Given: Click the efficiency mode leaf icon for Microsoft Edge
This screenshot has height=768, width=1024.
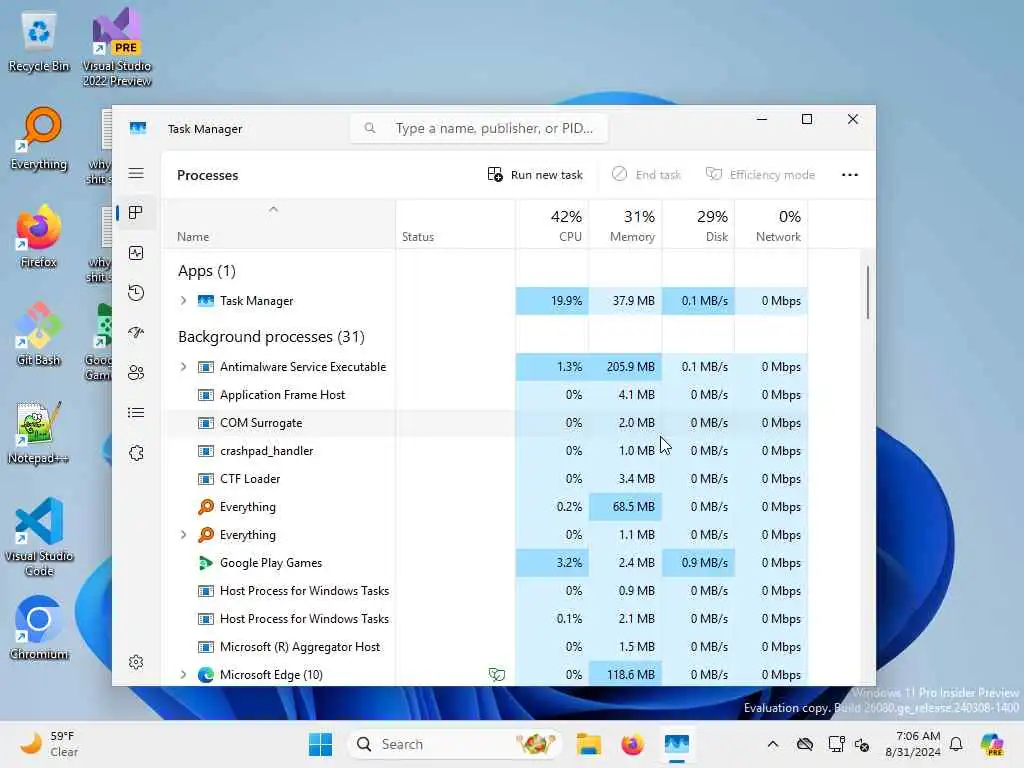Looking at the screenshot, I should [496, 675].
